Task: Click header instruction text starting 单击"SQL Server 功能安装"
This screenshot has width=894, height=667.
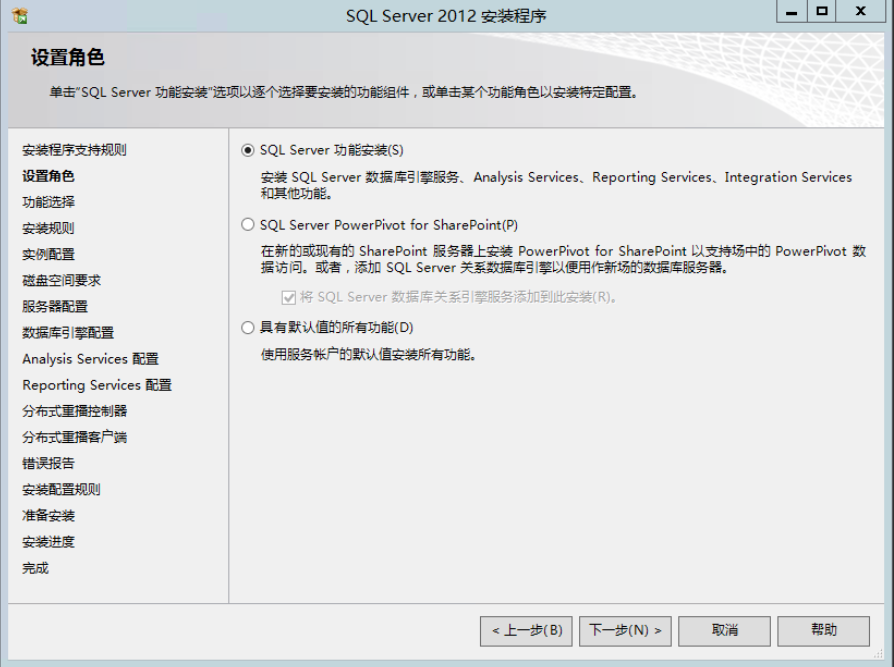Action: [343, 92]
